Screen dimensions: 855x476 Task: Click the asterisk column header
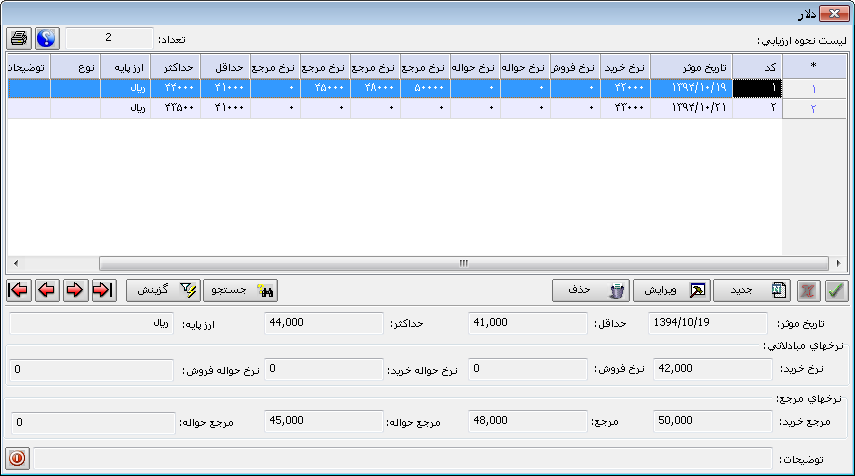pyautogui.click(x=814, y=67)
